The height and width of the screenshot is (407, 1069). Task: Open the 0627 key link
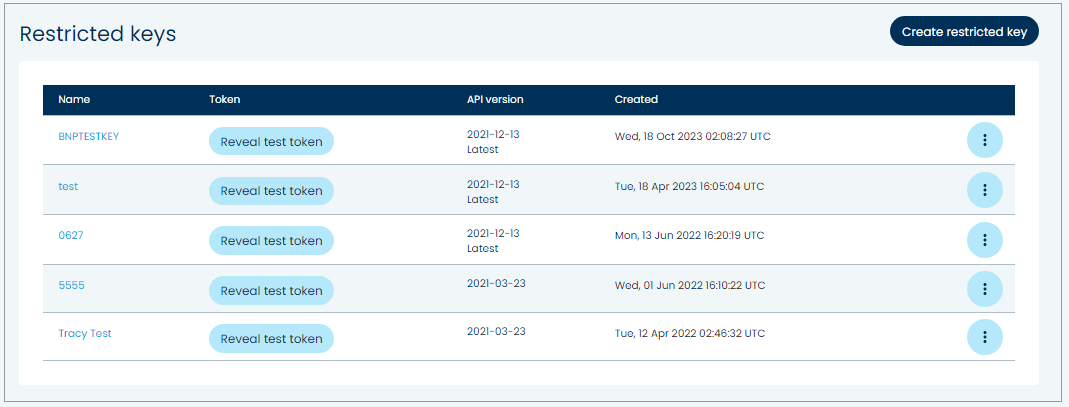(x=70, y=235)
